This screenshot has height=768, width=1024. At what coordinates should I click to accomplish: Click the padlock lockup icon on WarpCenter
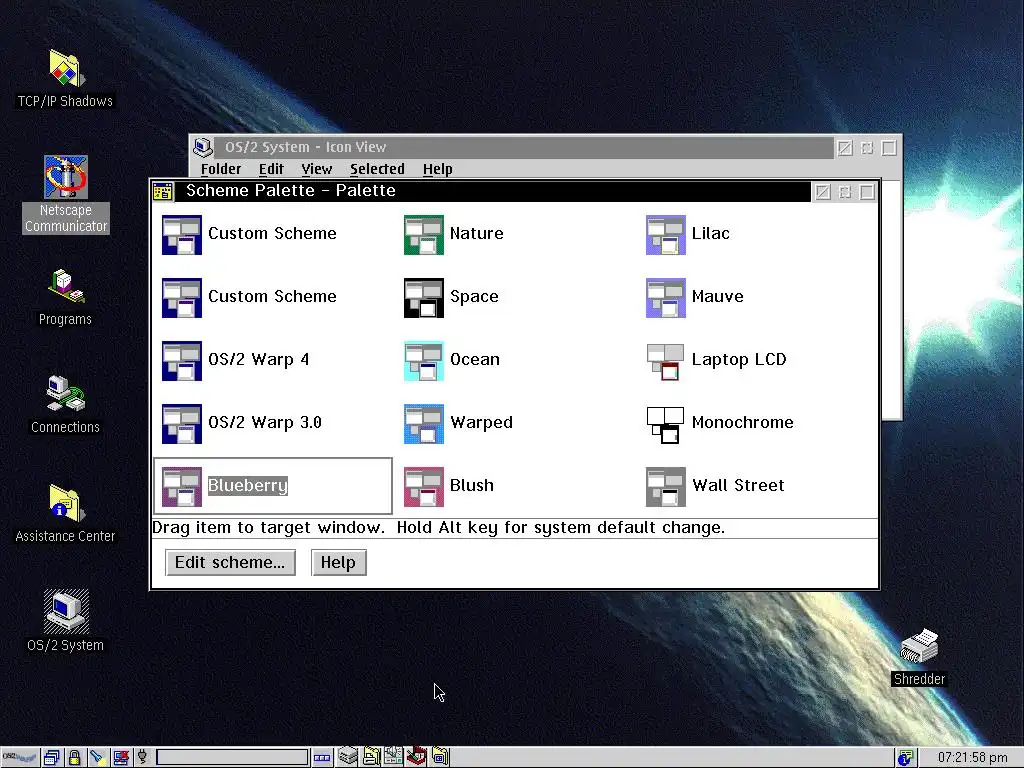coord(74,758)
